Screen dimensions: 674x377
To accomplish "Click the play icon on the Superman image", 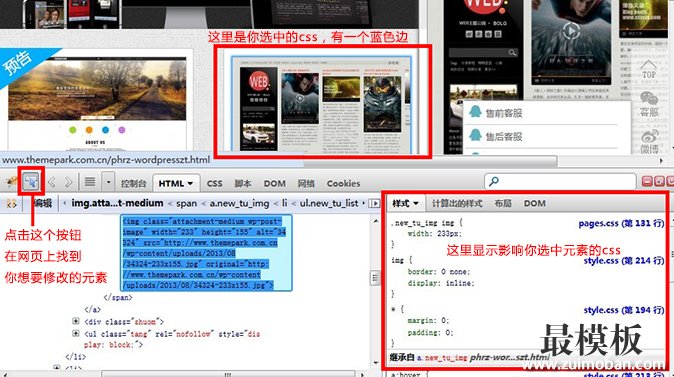I will 571,31.
